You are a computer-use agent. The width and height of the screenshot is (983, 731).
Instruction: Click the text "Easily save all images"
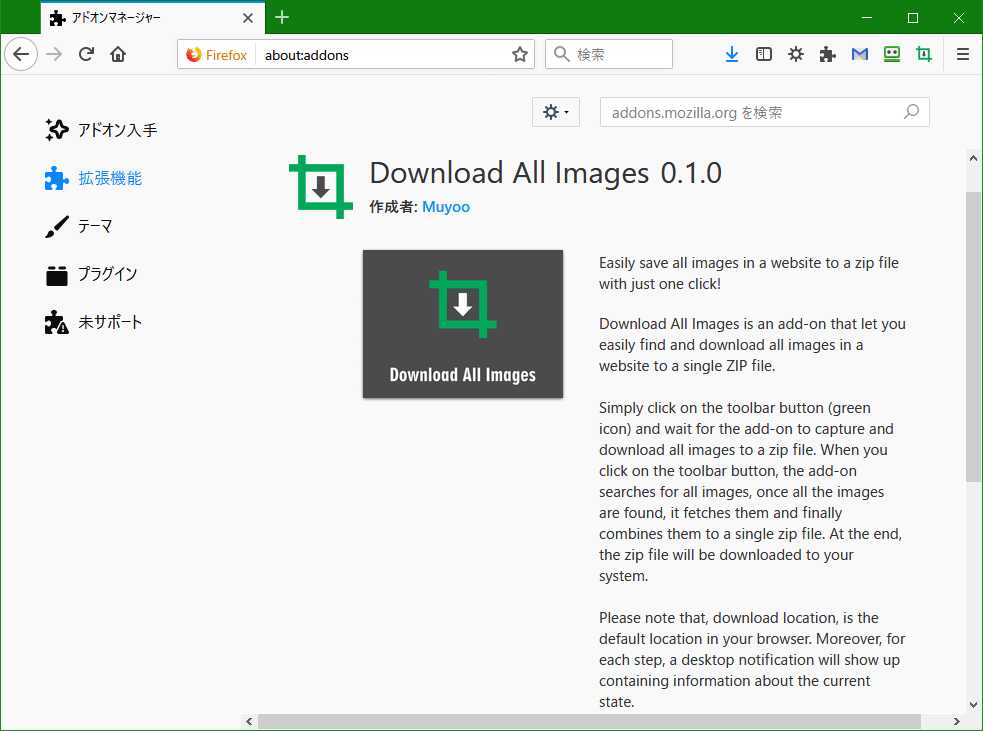(669, 263)
